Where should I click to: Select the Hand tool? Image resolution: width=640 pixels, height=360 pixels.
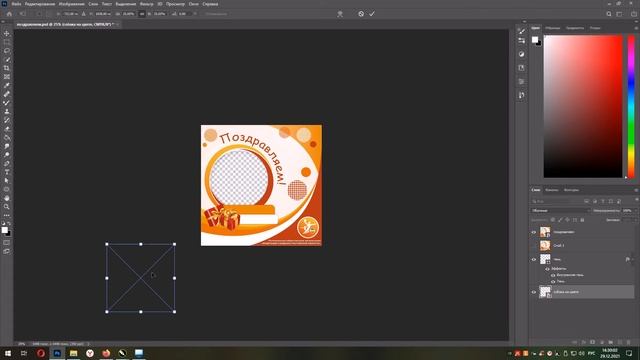point(7,198)
